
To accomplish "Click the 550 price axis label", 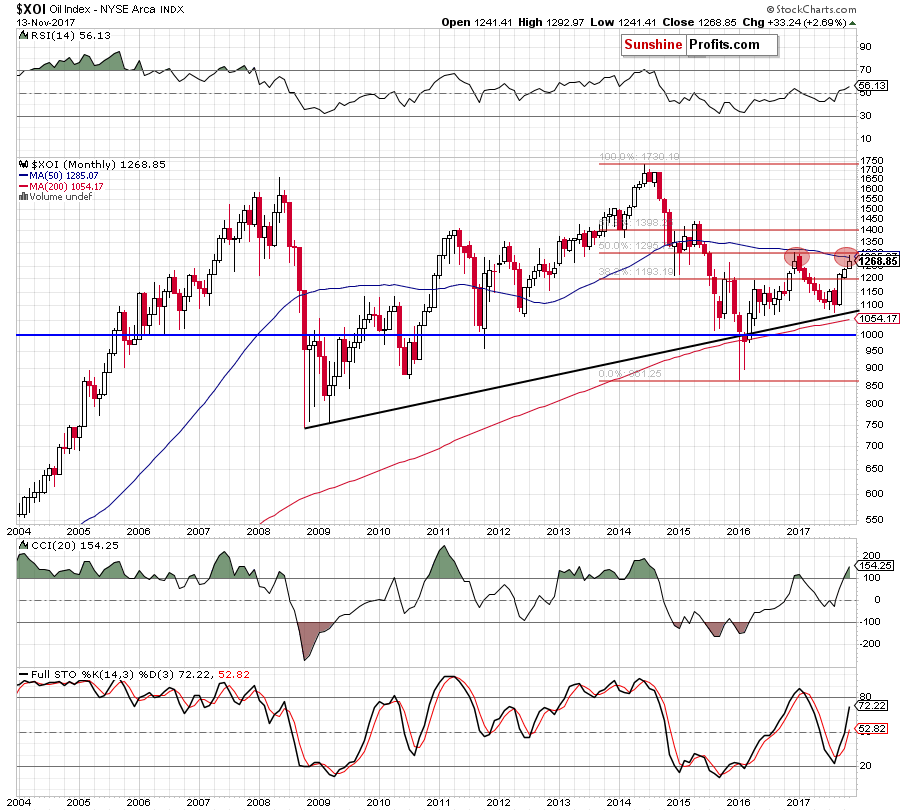I will click(x=874, y=520).
